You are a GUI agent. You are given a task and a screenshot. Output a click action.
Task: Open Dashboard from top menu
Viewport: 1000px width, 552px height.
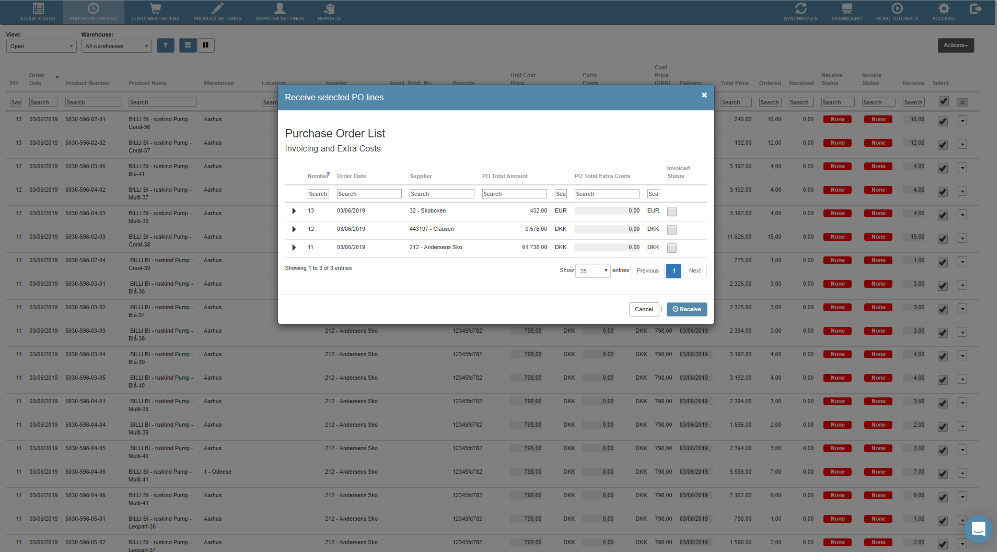pyautogui.click(x=847, y=11)
